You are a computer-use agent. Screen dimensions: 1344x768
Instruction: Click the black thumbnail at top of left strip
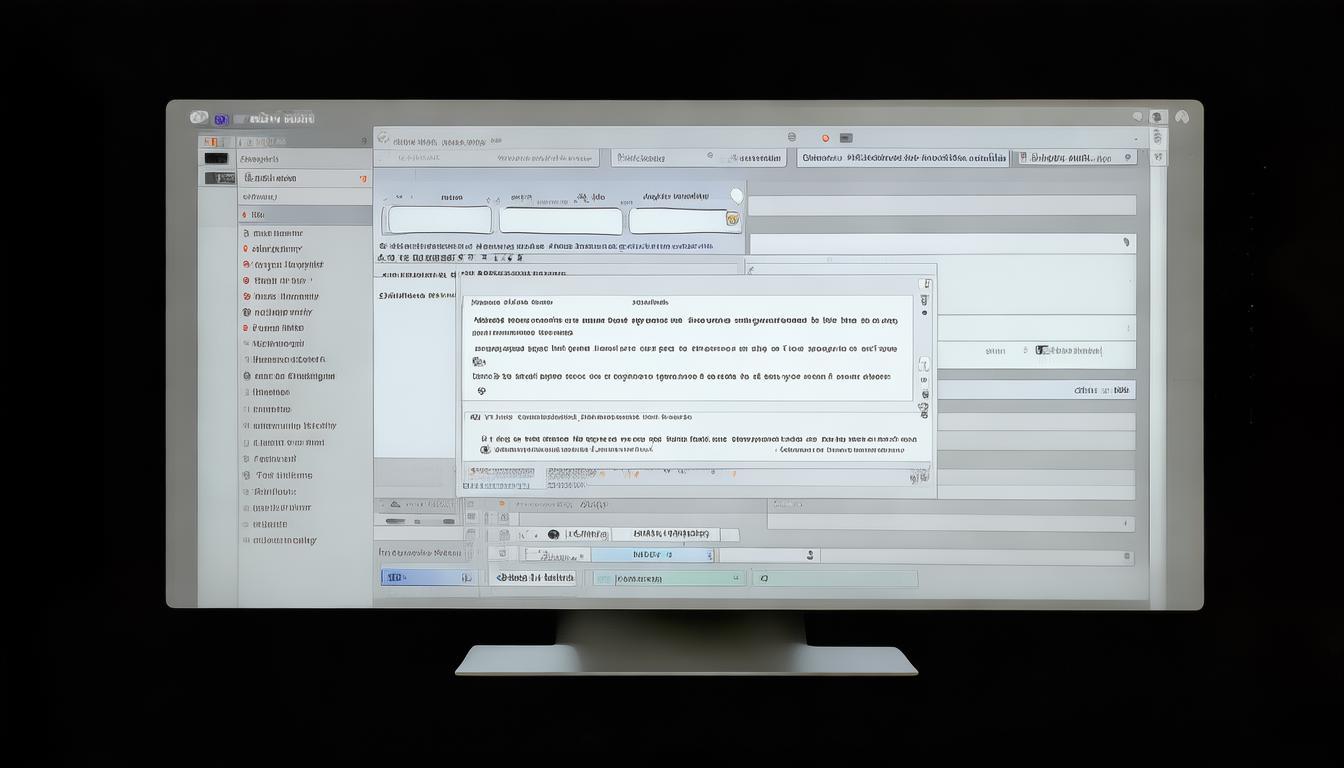pyautogui.click(x=216, y=159)
